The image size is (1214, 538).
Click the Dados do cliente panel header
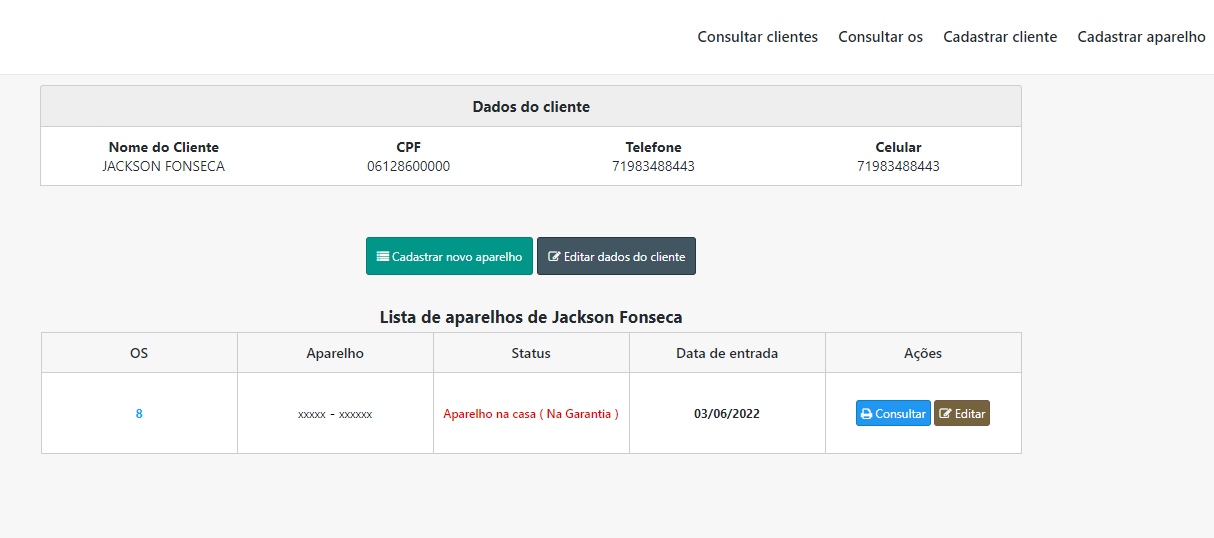(531, 107)
